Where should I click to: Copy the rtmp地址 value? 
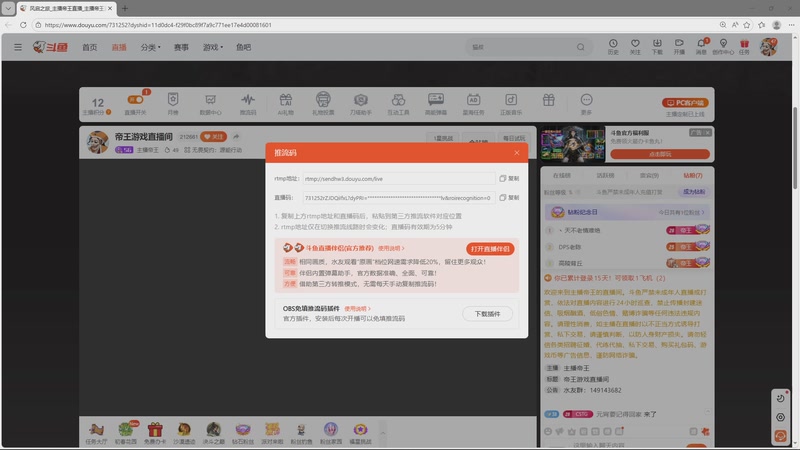[x=509, y=179]
